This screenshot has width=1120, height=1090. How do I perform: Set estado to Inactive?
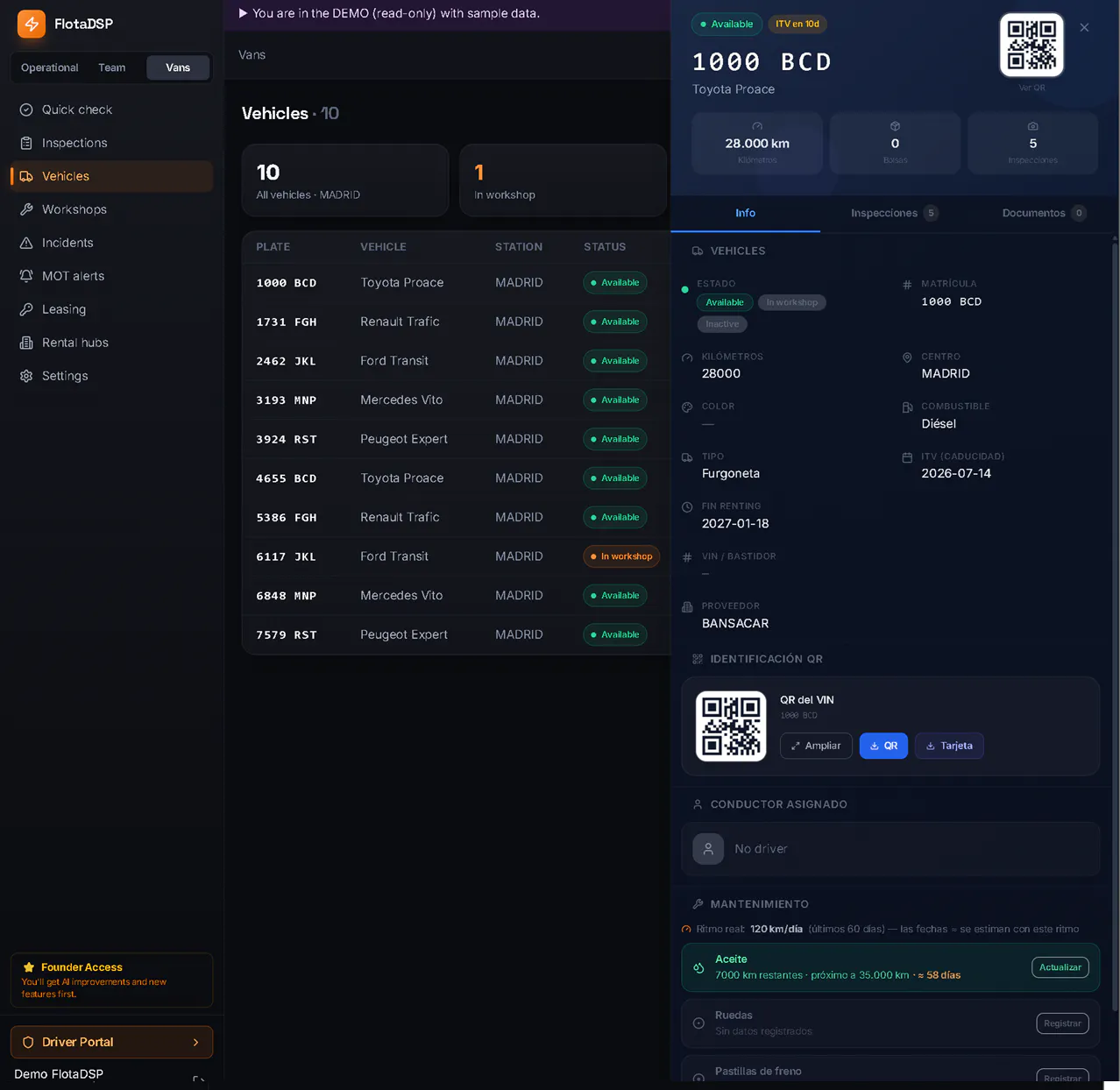coord(722,324)
